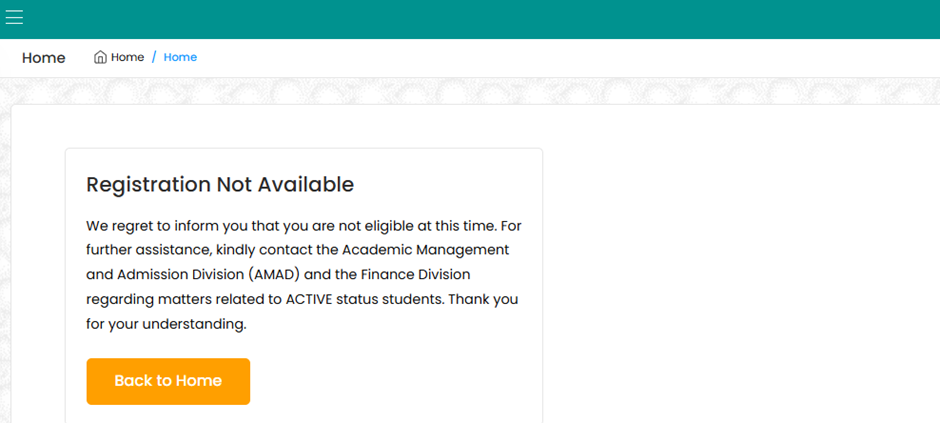Screen dimensions: 940x423
Task: Open the hamburger menu in the teal header
Action: [x=14, y=17]
